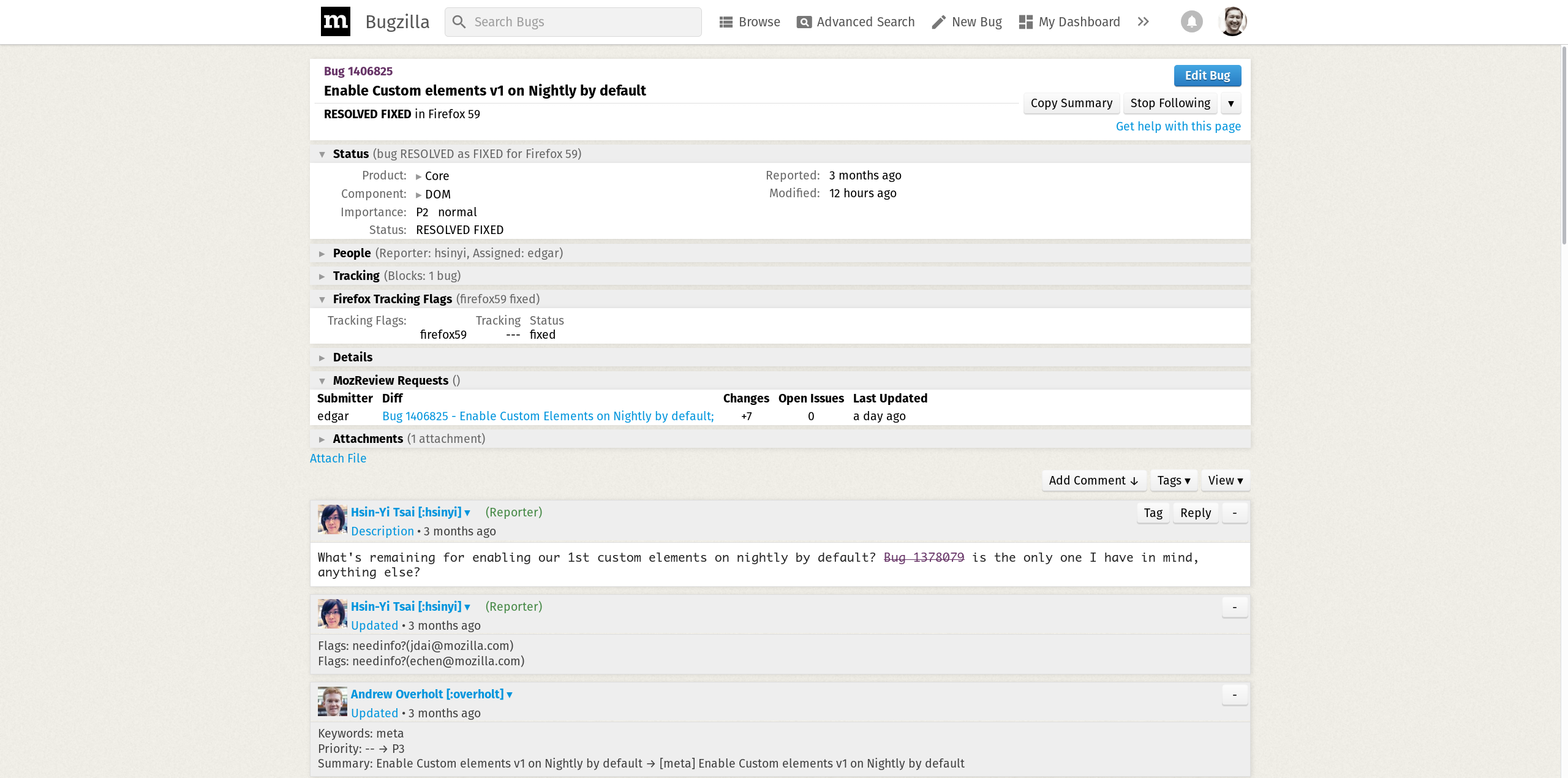Viewport: 1568px width, 778px height.
Task: Click Hsin-Yi Tsai's avatar in description comment
Action: click(332, 519)
